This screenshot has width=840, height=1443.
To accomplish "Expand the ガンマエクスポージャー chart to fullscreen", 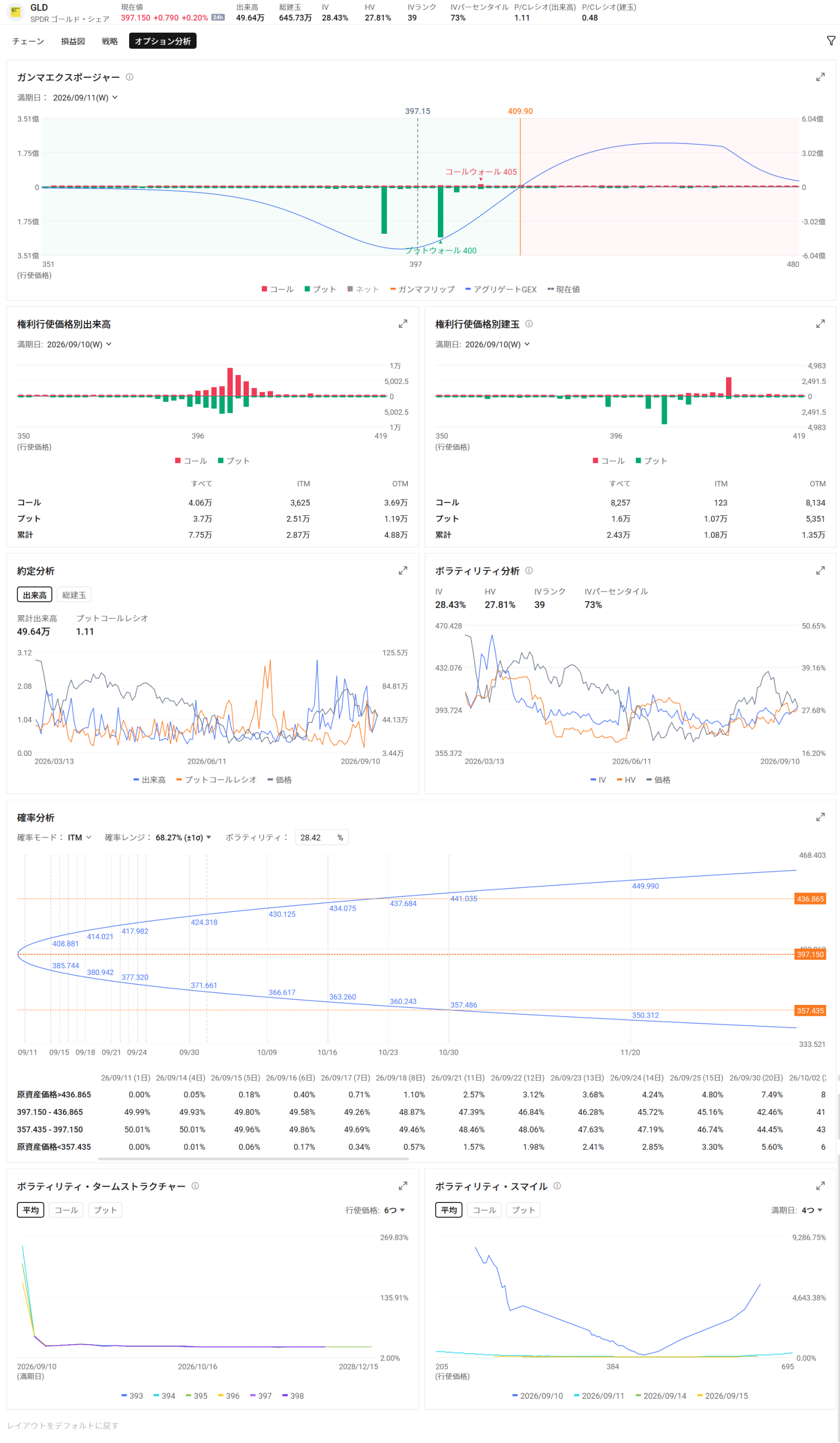I will [x=820, y=77].
